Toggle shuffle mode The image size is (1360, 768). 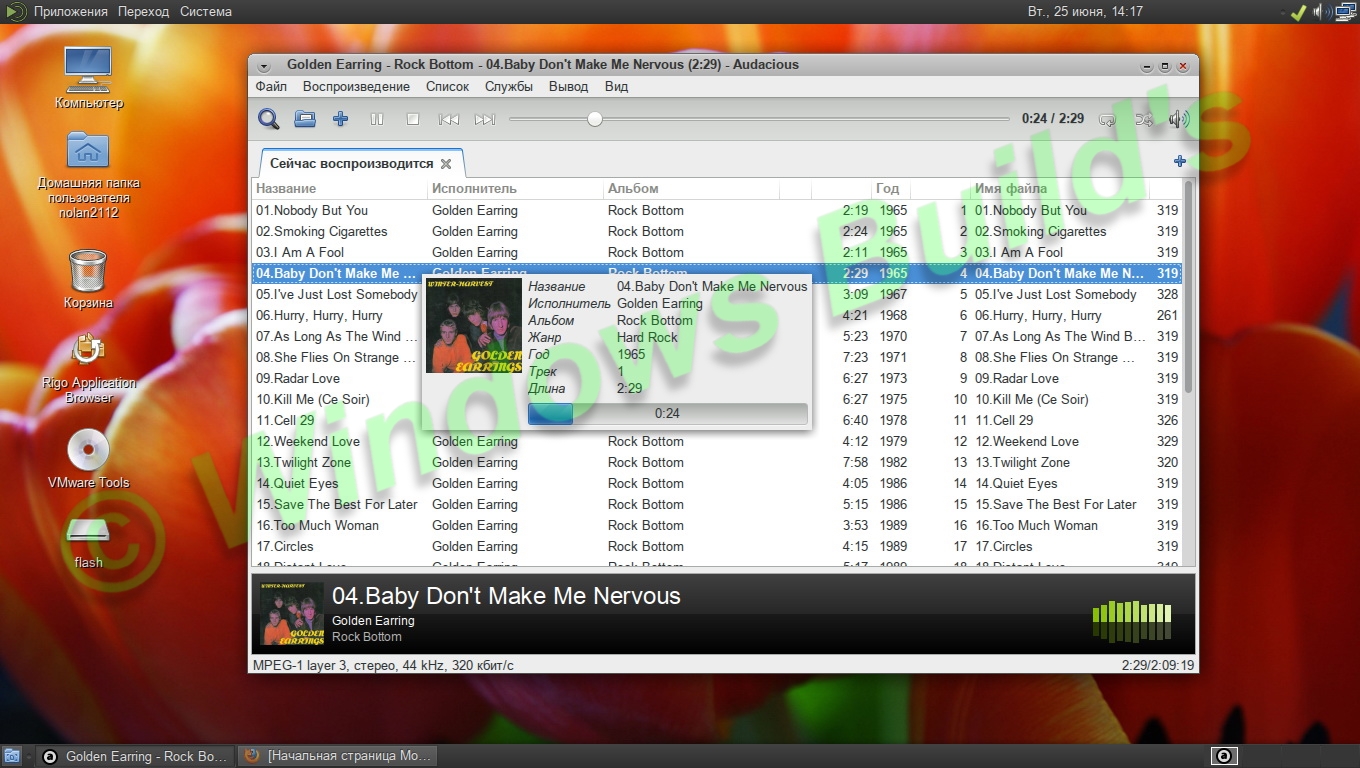click(1143, 119)
